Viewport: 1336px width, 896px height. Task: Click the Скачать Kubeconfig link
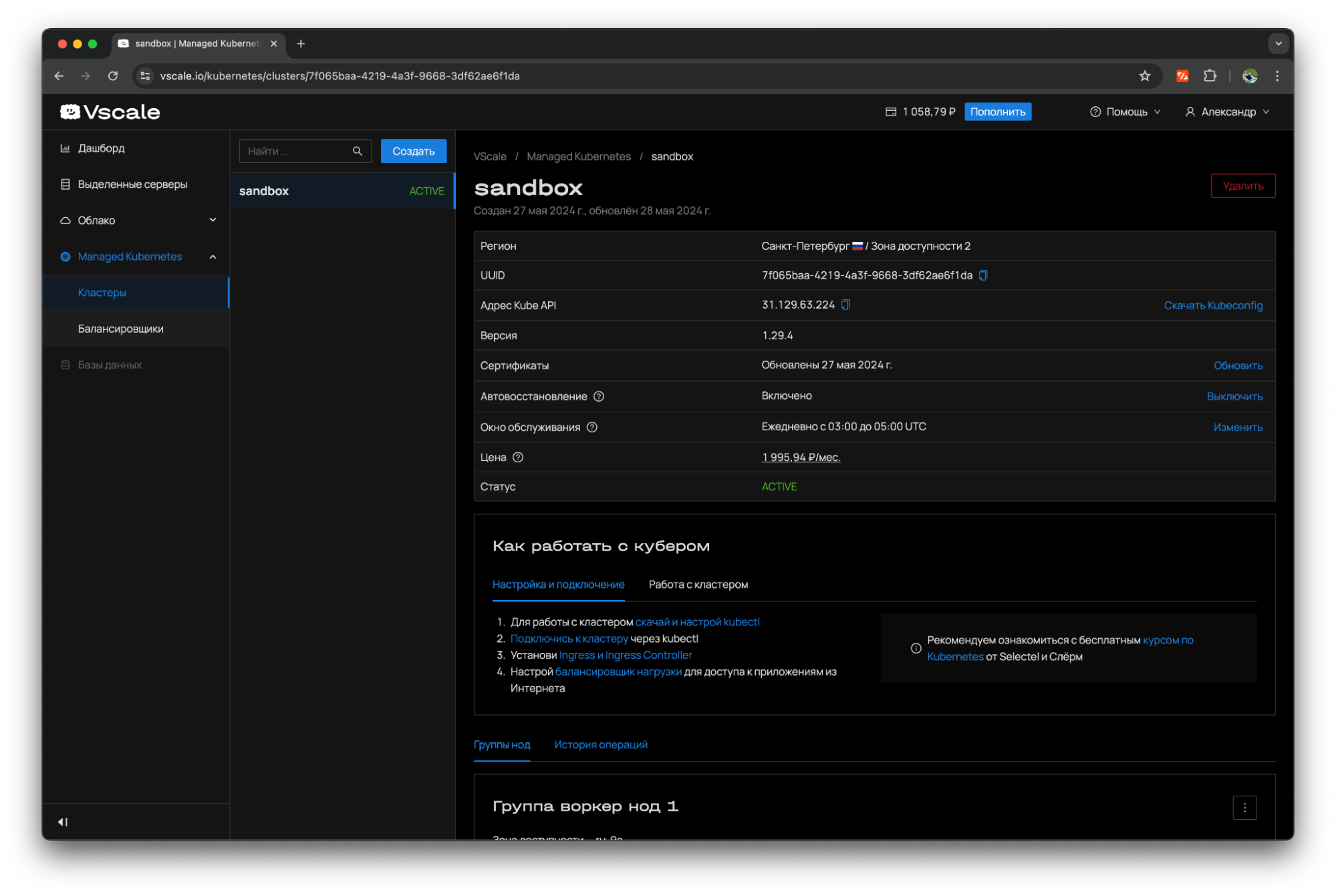pyautogui.click(x=1213, y=305)
